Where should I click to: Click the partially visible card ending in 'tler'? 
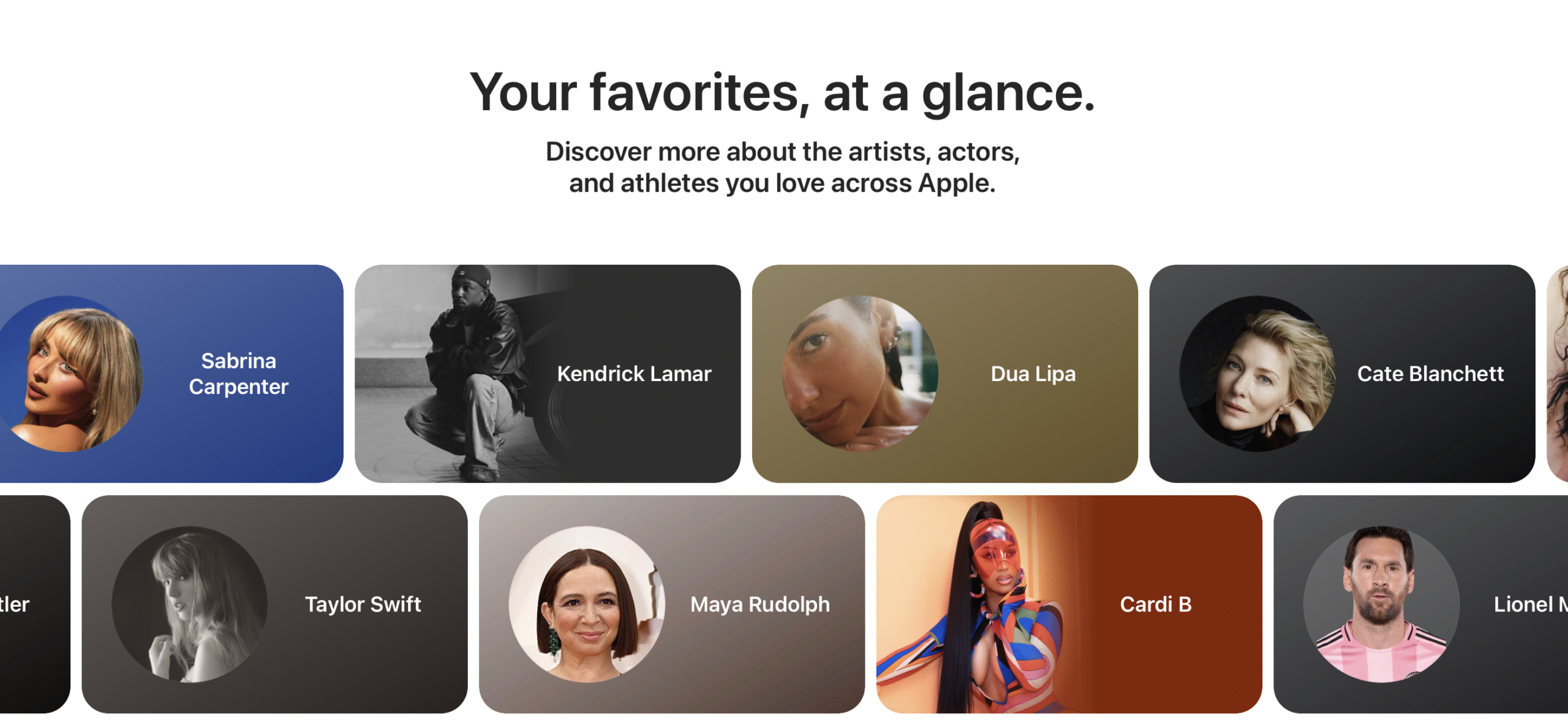(x=34, y=604)
